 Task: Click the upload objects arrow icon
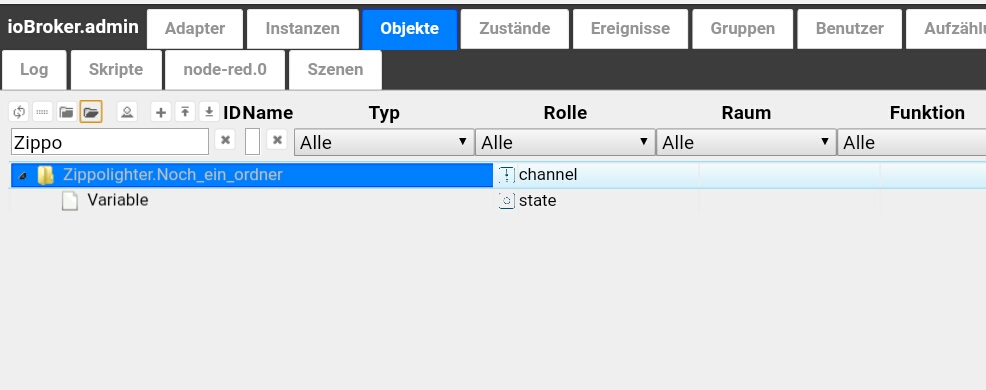point(185,113)
